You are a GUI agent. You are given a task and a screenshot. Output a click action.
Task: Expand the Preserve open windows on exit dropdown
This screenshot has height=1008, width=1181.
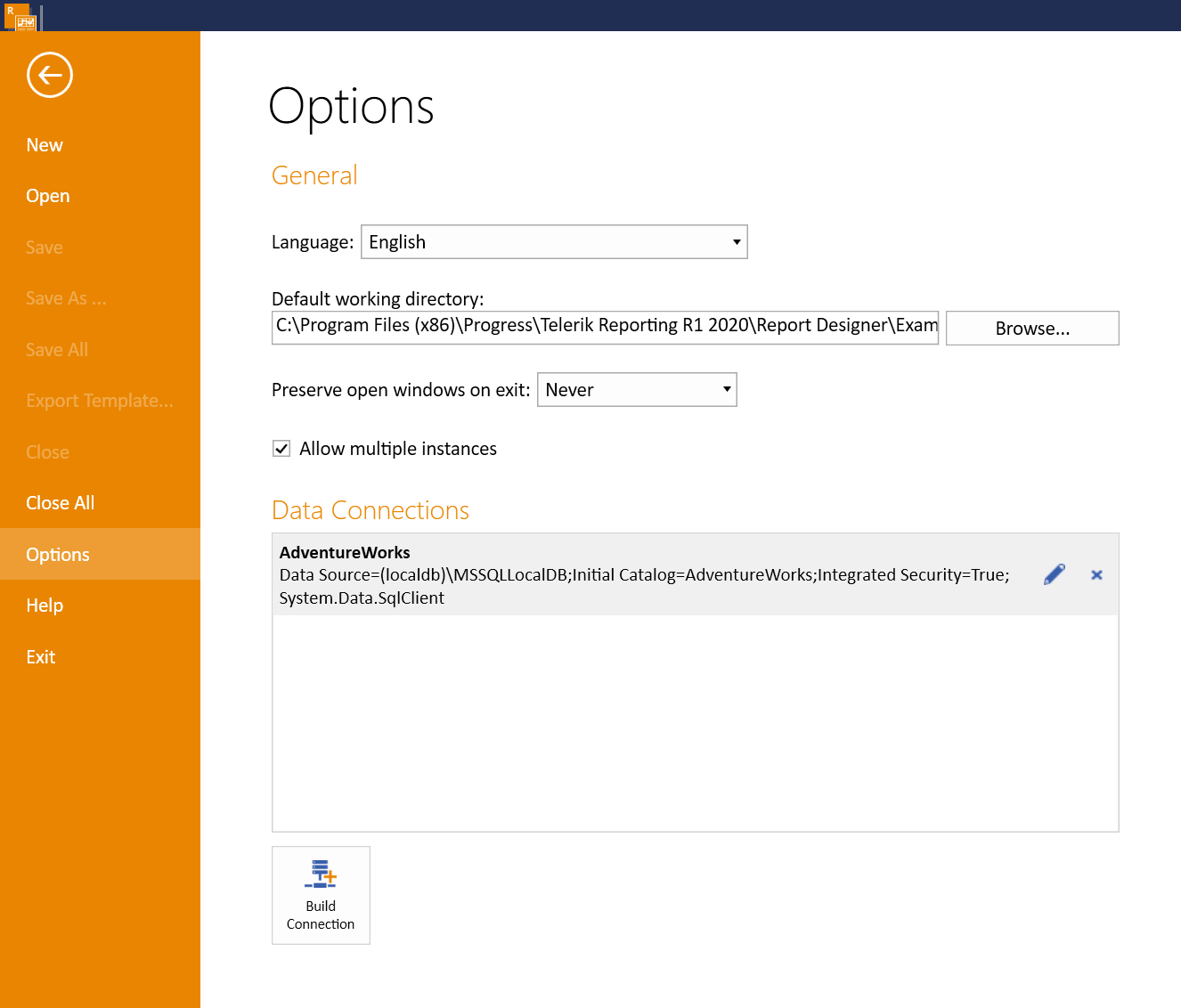click(724, 389)
